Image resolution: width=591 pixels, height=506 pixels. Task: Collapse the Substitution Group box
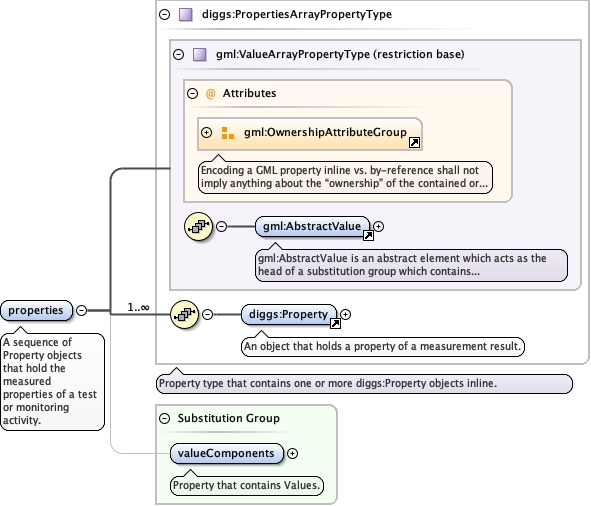[165, 419]
